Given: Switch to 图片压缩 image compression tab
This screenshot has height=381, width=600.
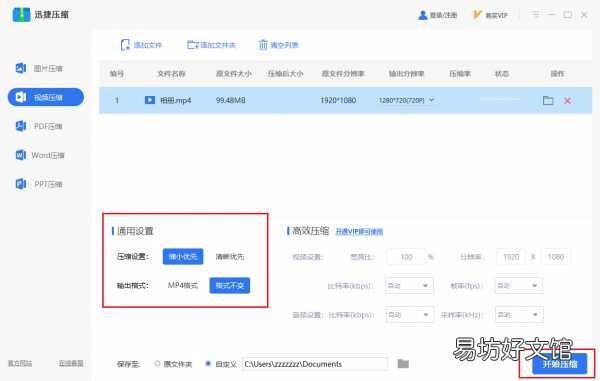Looking at the screenshot, I should pos(46,68).
